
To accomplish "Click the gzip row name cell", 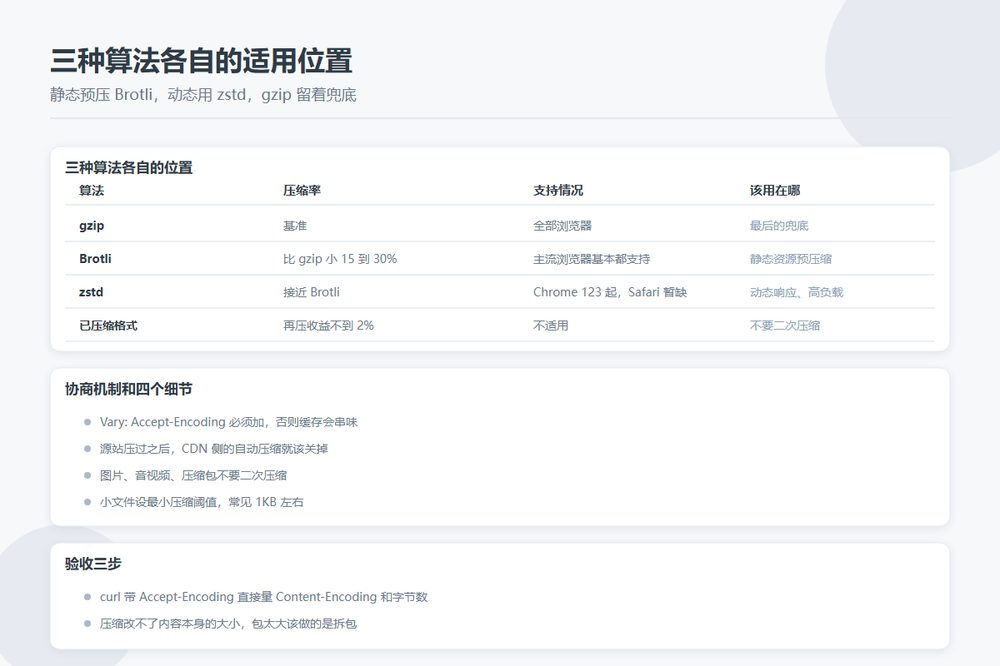I will point(92,225).
